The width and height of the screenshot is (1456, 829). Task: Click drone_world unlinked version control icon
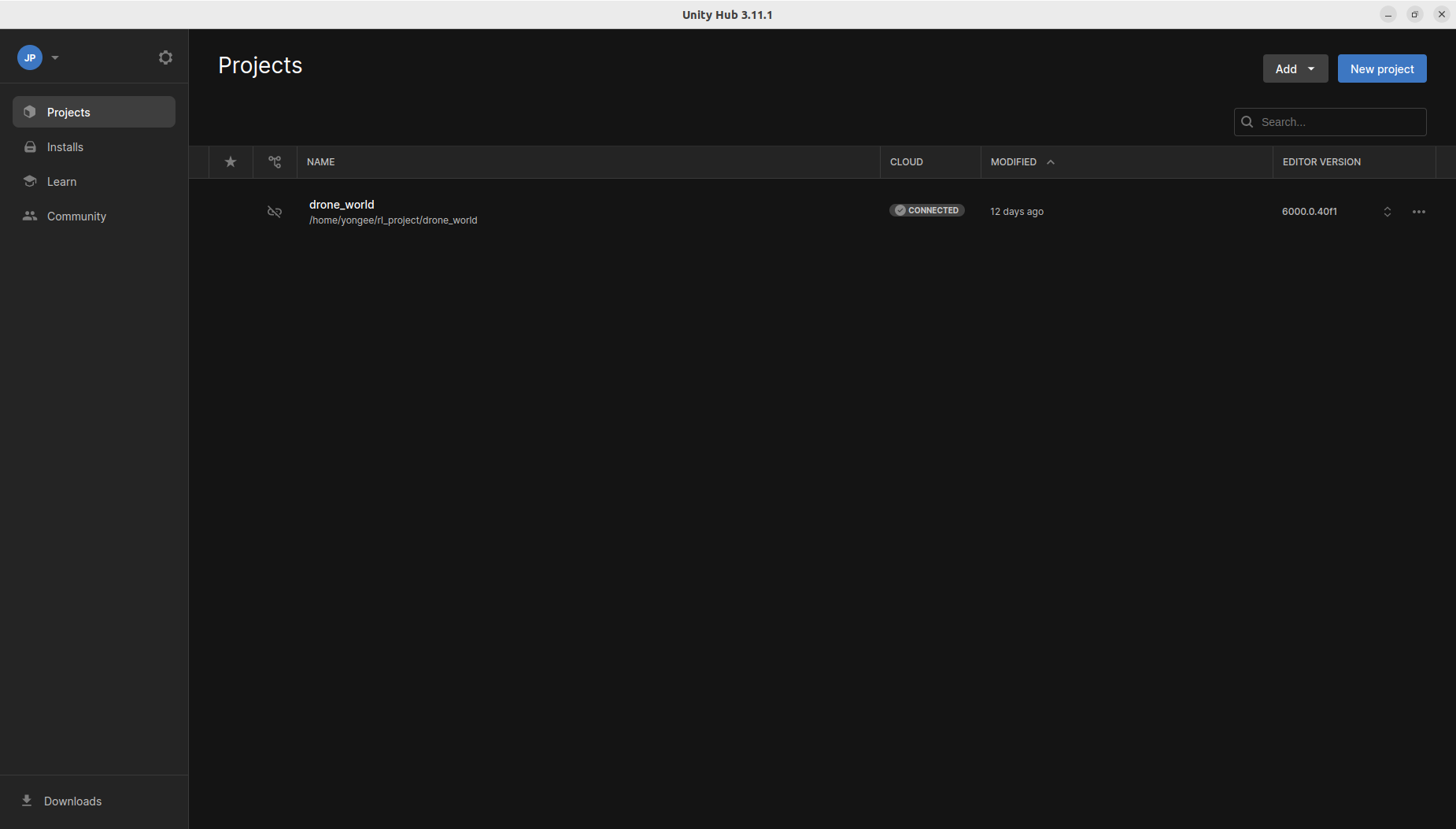click(x=275, y=212)
